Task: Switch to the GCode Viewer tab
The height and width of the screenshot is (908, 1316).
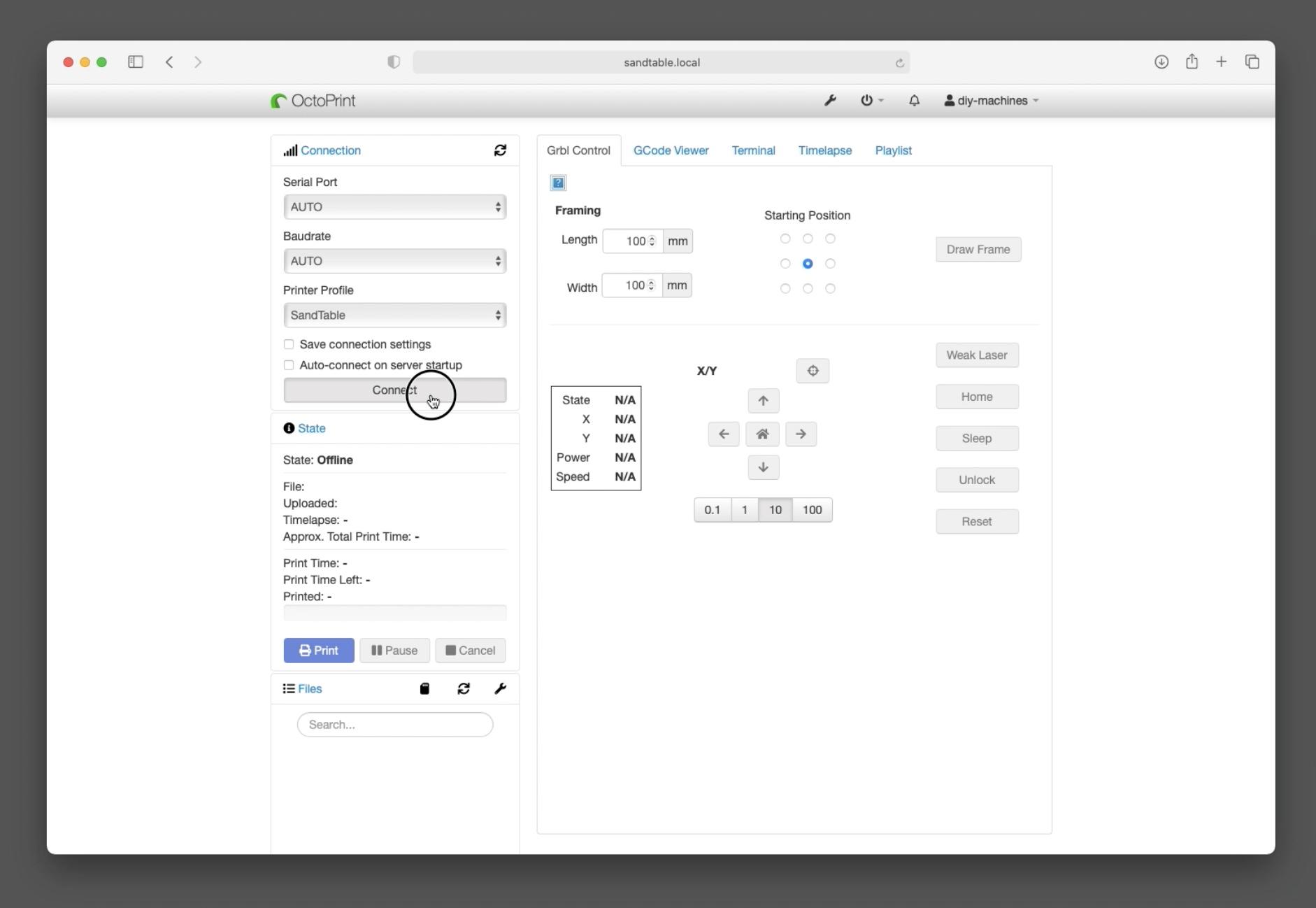Action: (671, 150)
